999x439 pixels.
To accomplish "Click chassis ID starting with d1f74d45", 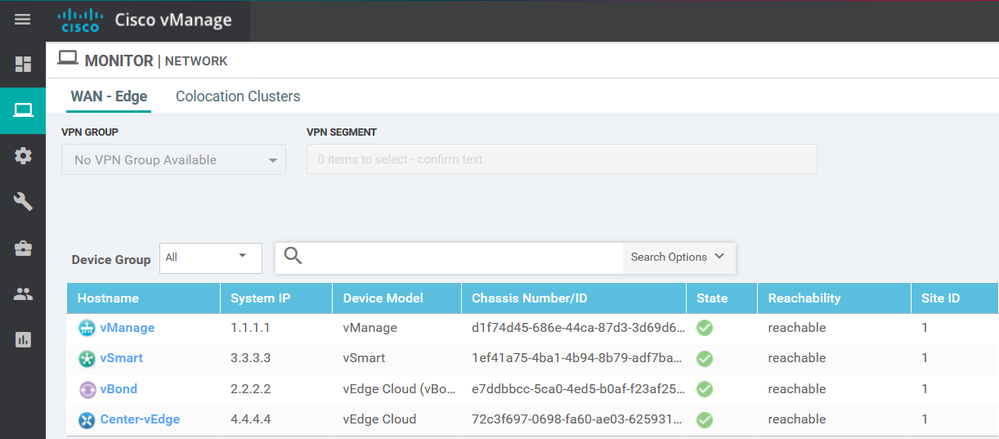I will point(579,328).
